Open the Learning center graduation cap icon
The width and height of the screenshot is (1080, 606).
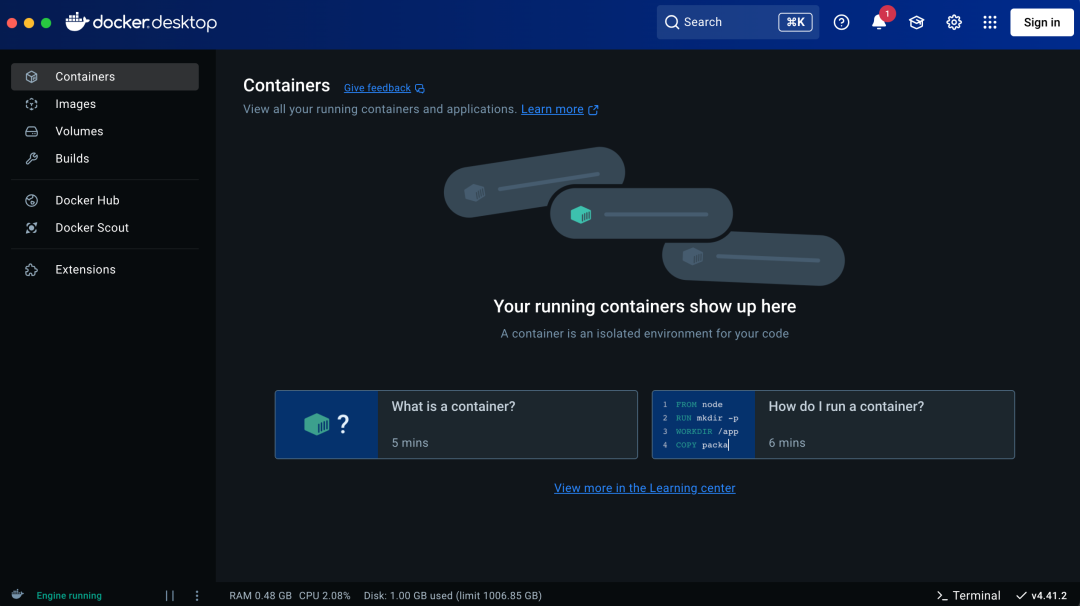click(916, 22)
